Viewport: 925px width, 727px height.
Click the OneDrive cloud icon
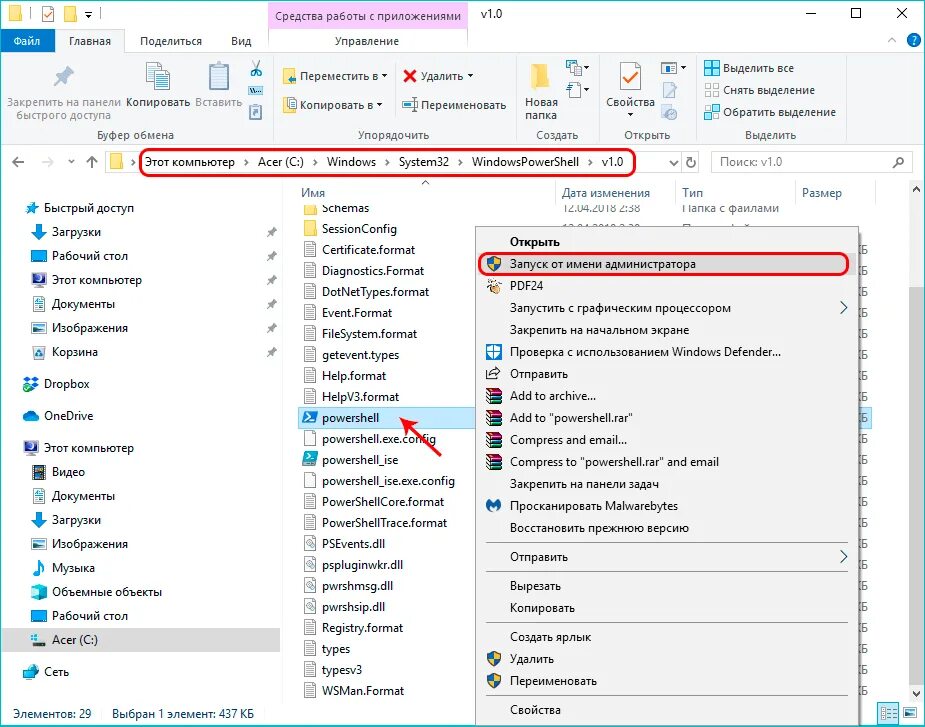click(31, 416)
